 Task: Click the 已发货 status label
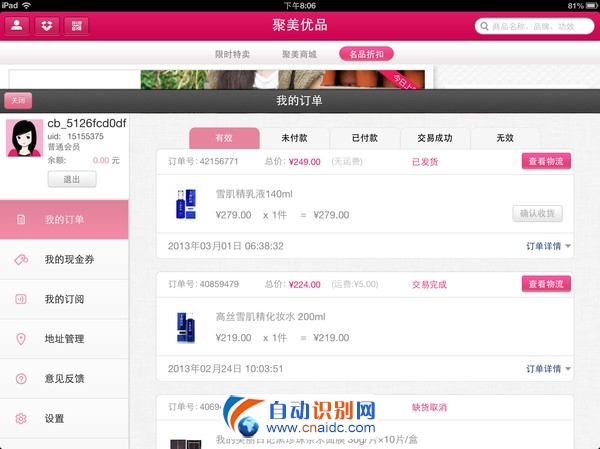(x=425, y=162)
